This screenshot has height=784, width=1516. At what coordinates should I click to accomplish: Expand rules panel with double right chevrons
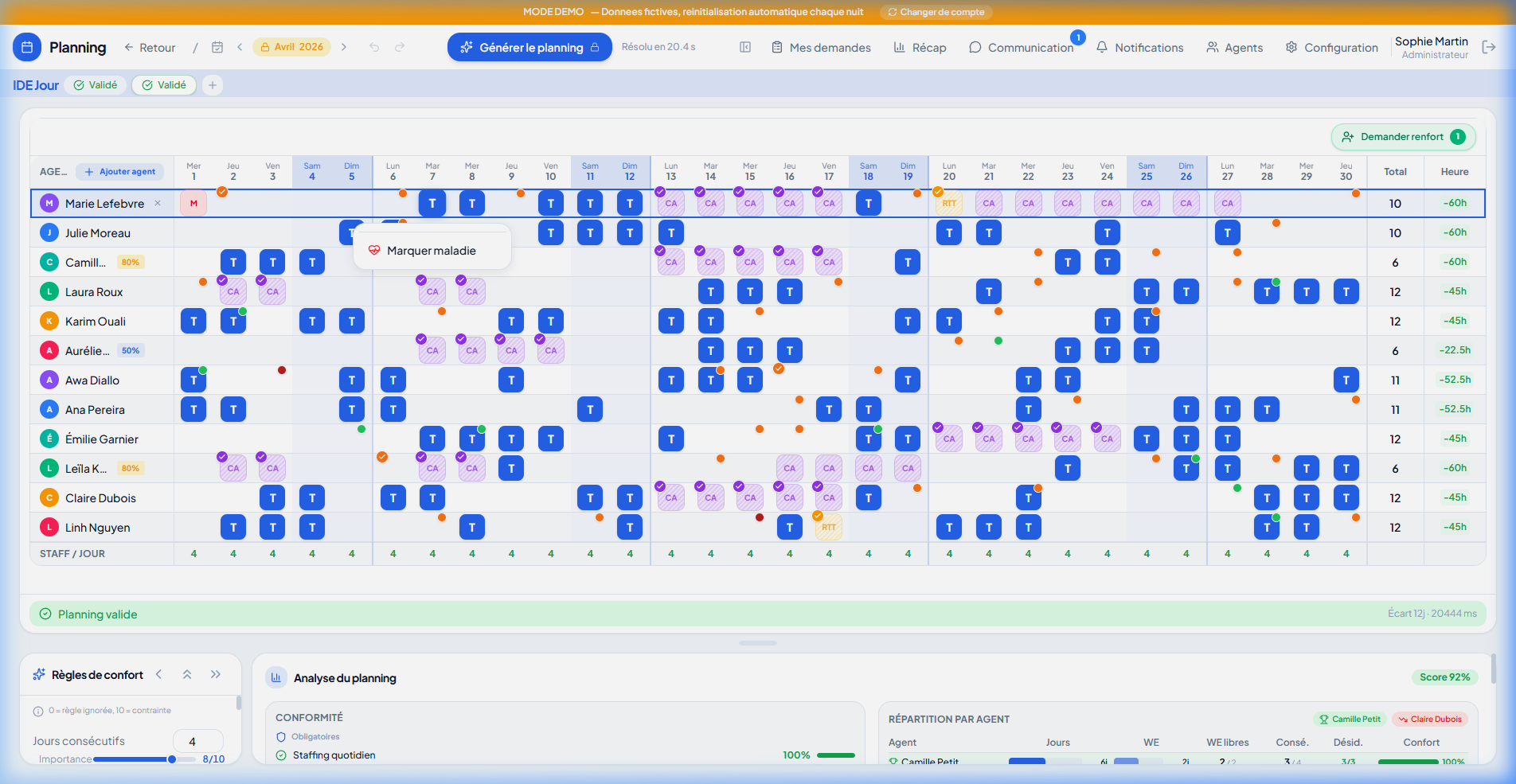tap(216, 674)
